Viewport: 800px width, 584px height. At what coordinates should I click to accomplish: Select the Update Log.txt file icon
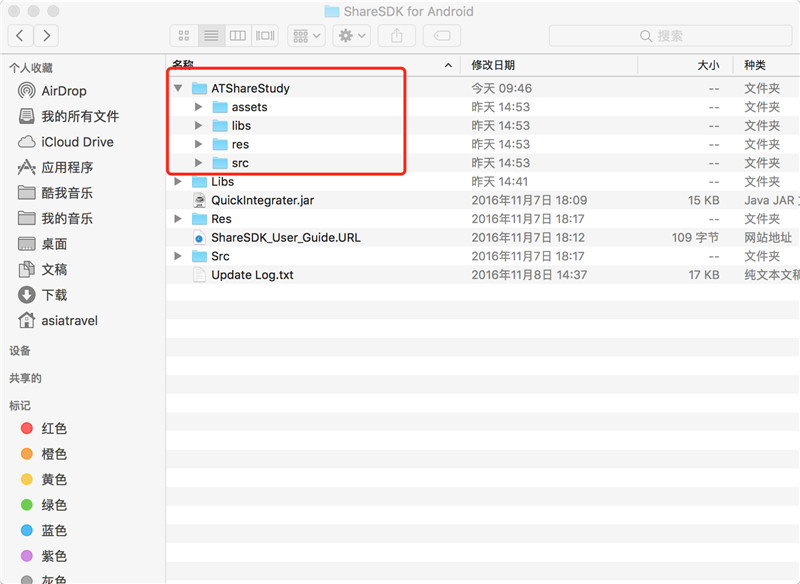tap(199, 275)
